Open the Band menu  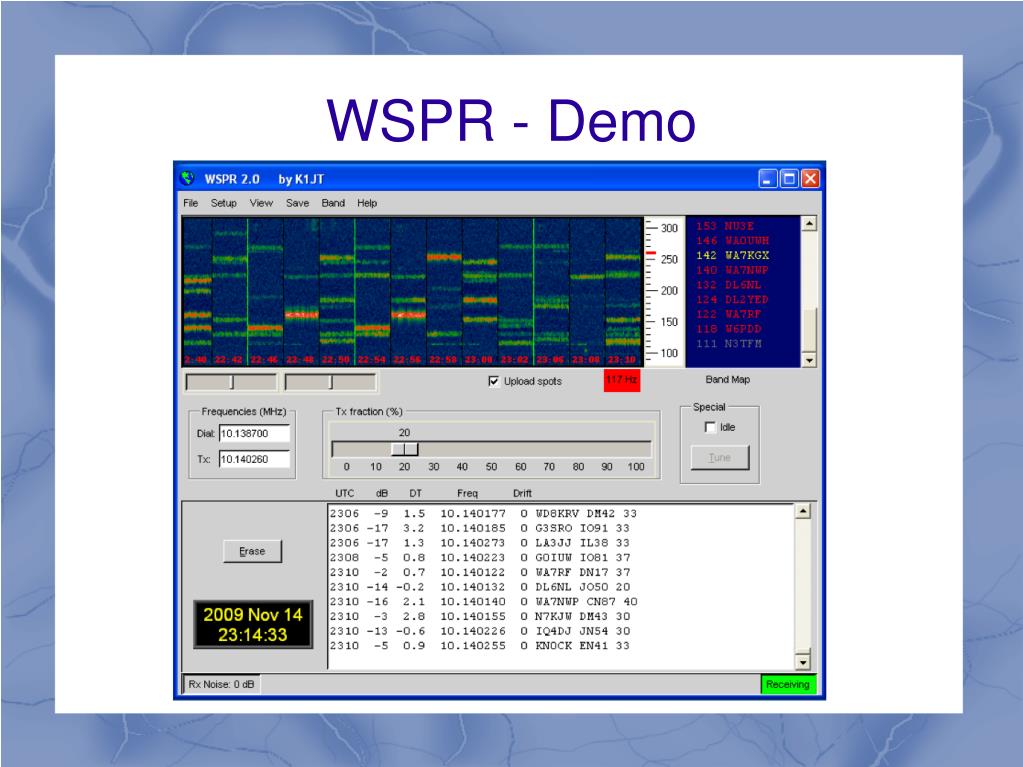(333, 203)
